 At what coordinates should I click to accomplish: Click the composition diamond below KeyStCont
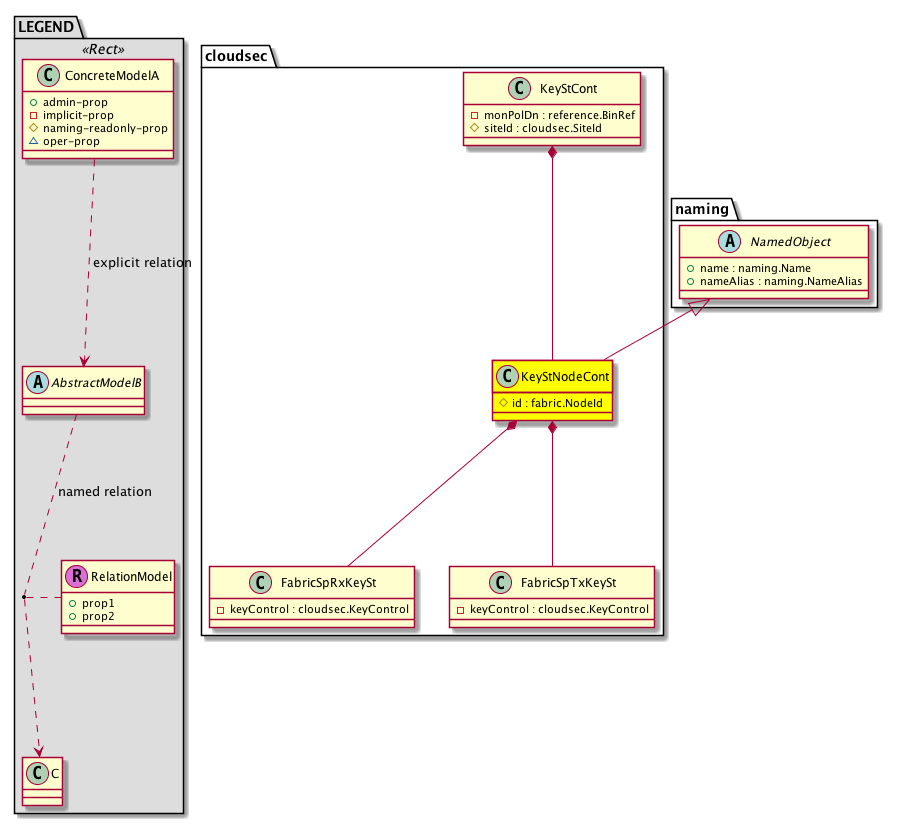coord(553,154)
